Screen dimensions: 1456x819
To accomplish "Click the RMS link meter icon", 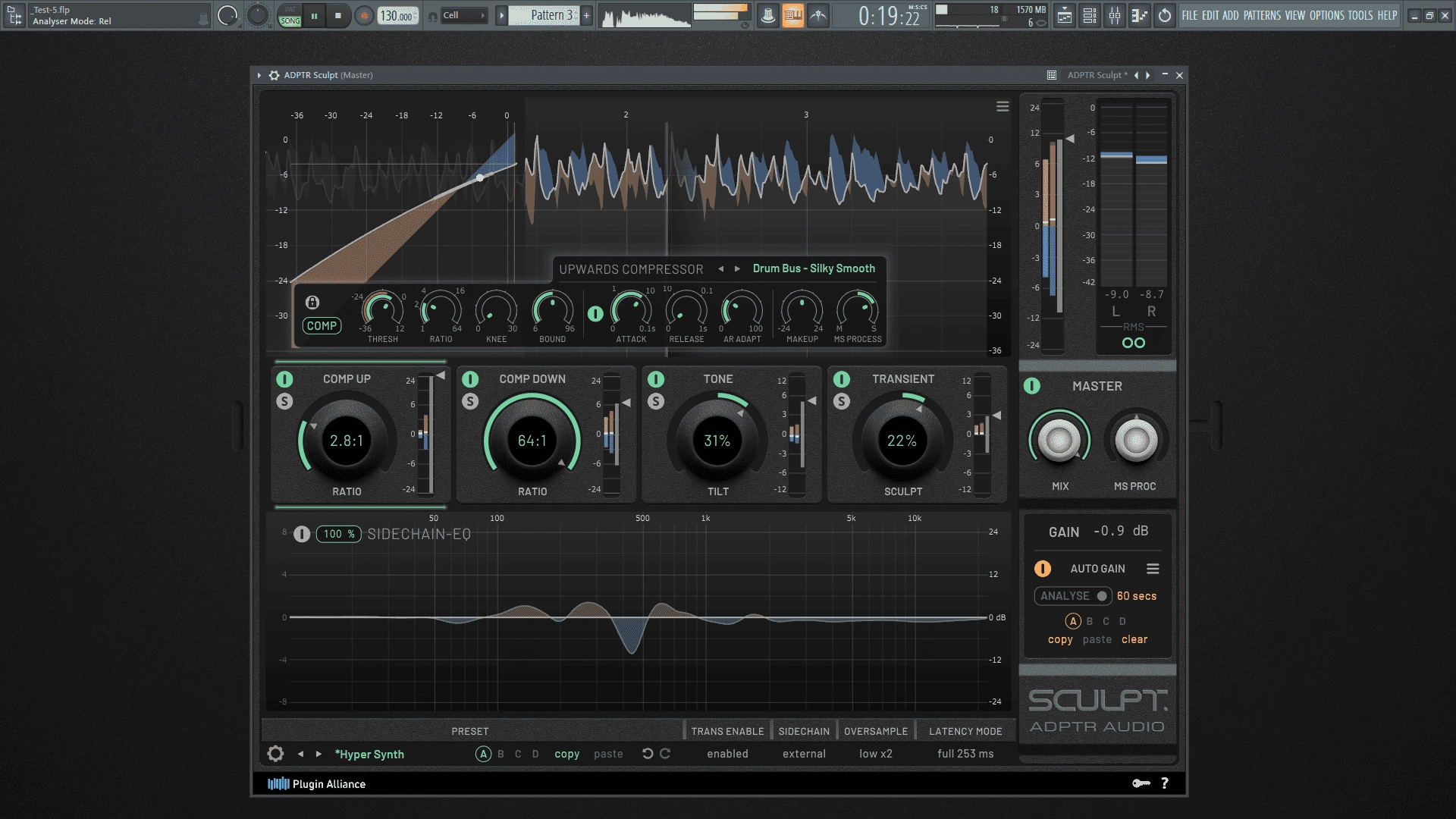I will point(1134,343).
